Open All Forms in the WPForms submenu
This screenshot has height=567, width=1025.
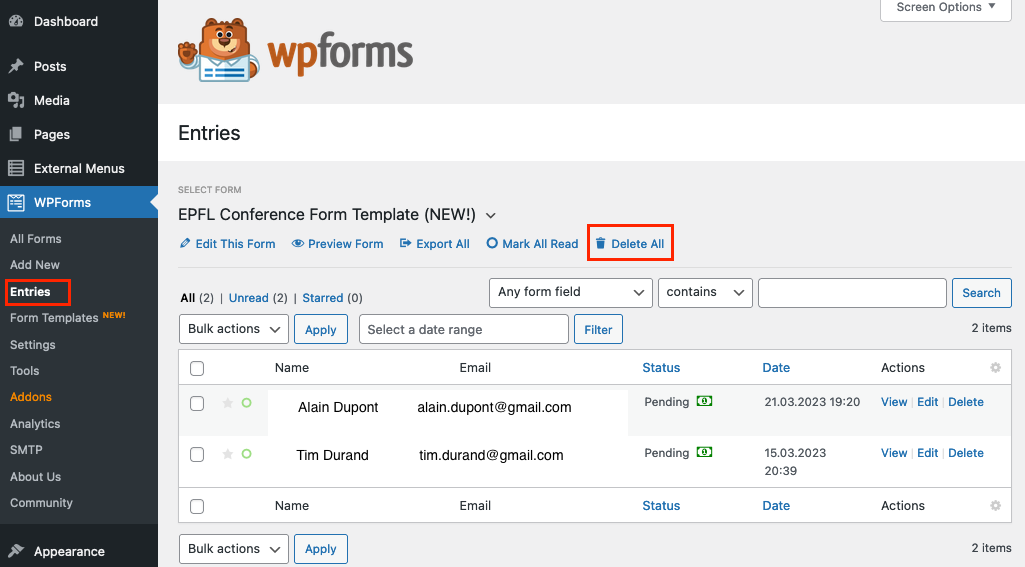(x=35, y=239)
